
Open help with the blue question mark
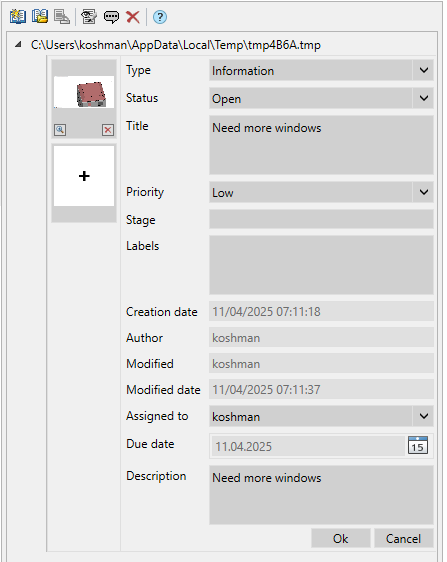click(x=160, y=17)
